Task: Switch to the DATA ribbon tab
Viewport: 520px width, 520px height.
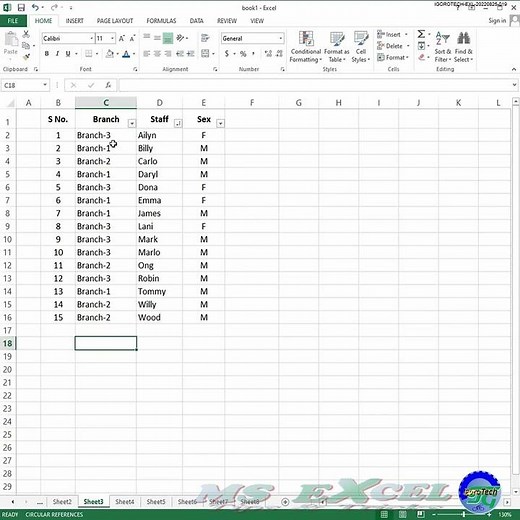Action: (197, 21)
